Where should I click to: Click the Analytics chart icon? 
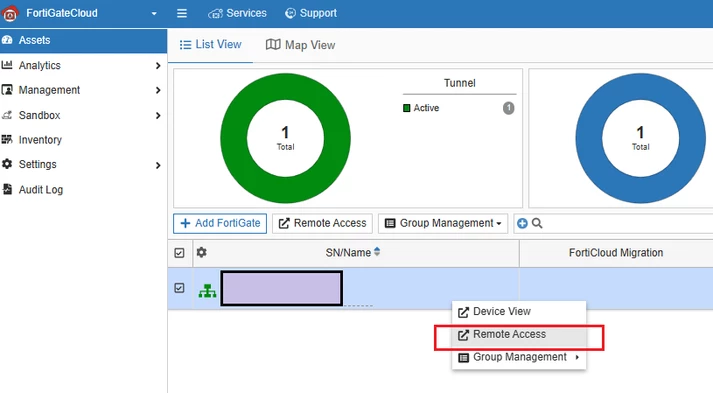(x=7, y=65)
